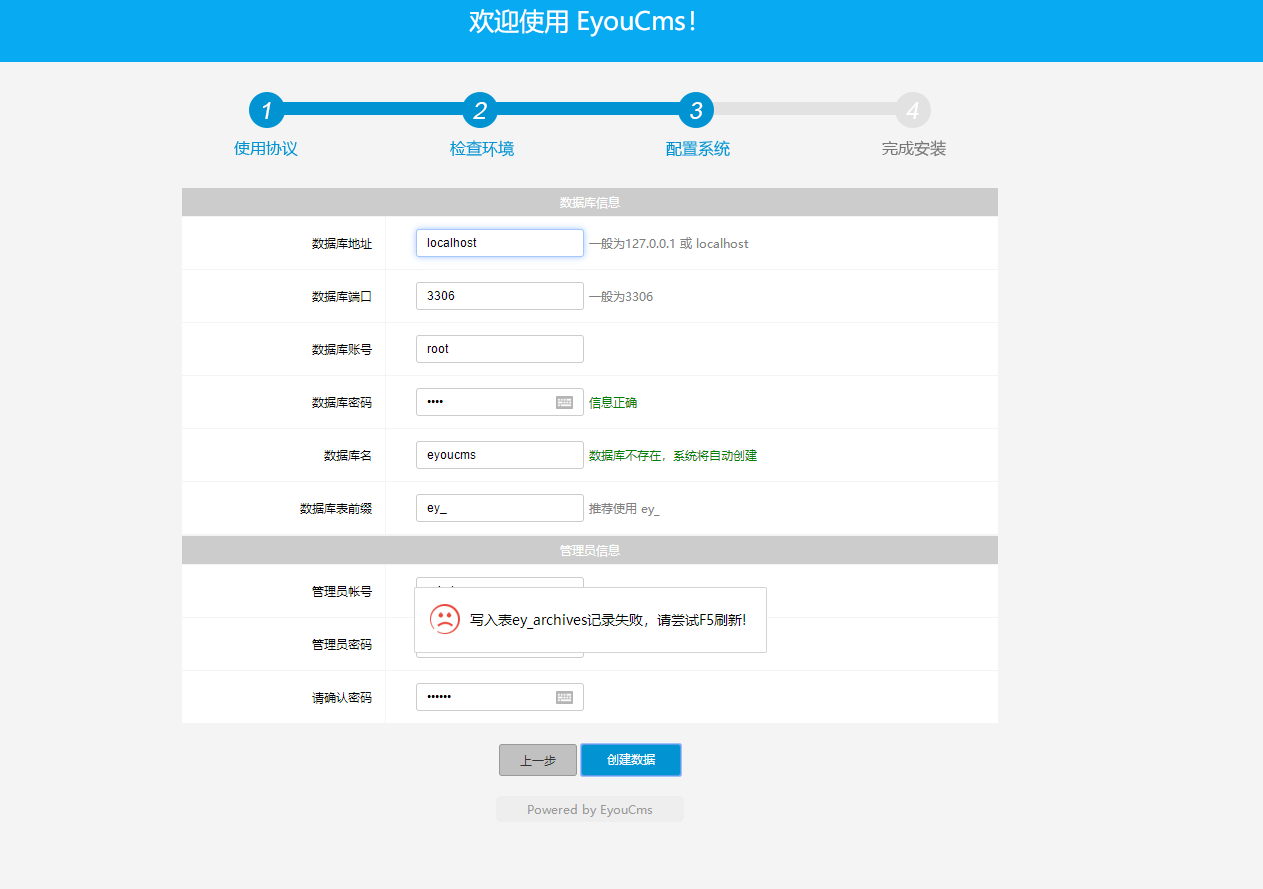Focus the database account field root
The height and width of the screenshot is (889, 1263).
coord(500,349)
